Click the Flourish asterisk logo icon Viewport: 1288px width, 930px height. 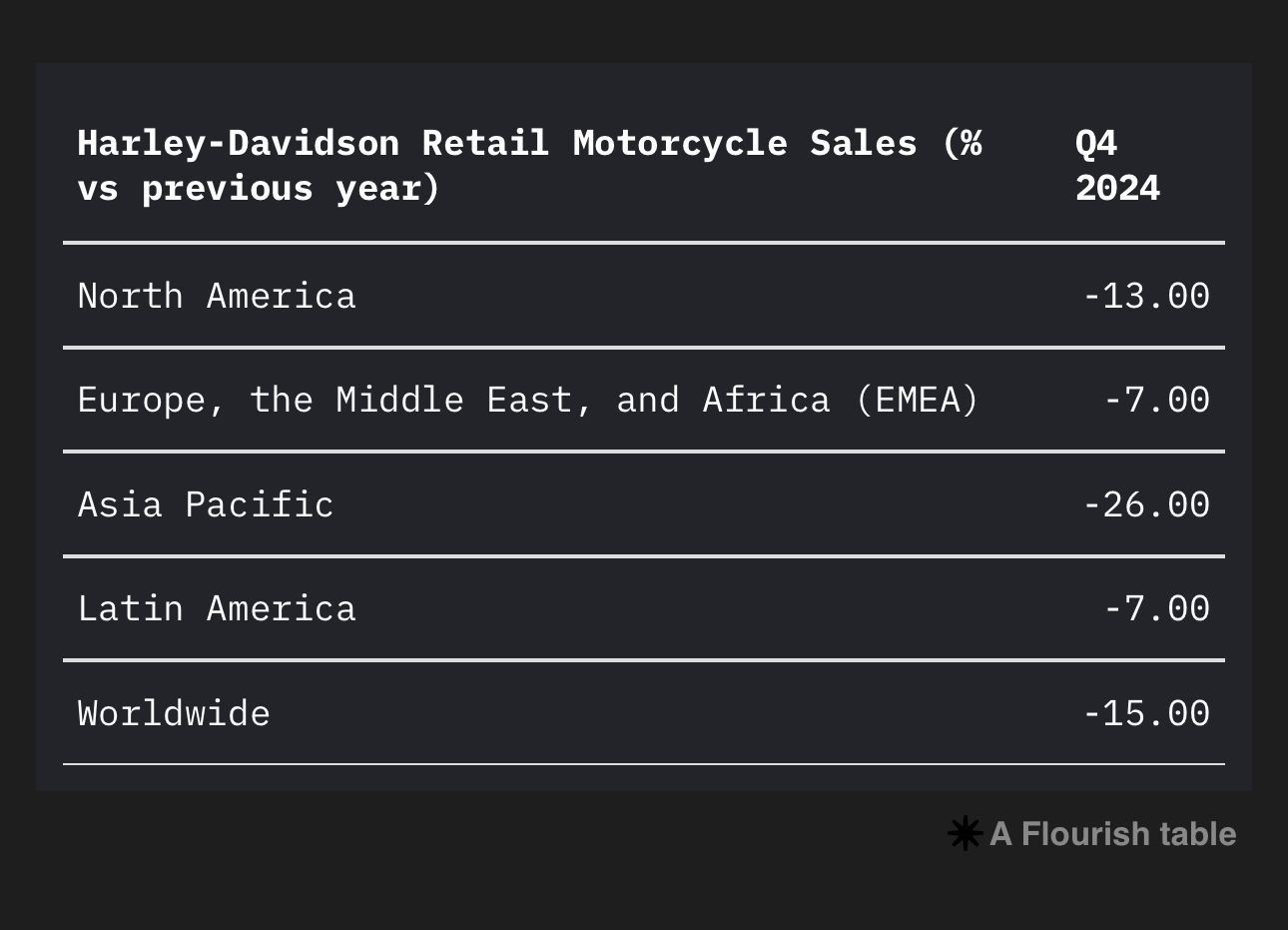pyautogui.click(x=965, y=834)
